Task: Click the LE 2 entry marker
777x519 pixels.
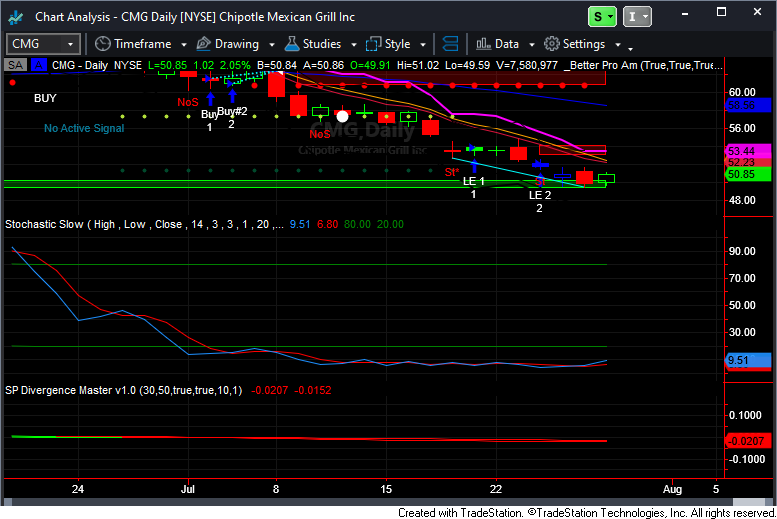Action: [x=540, y=195]
